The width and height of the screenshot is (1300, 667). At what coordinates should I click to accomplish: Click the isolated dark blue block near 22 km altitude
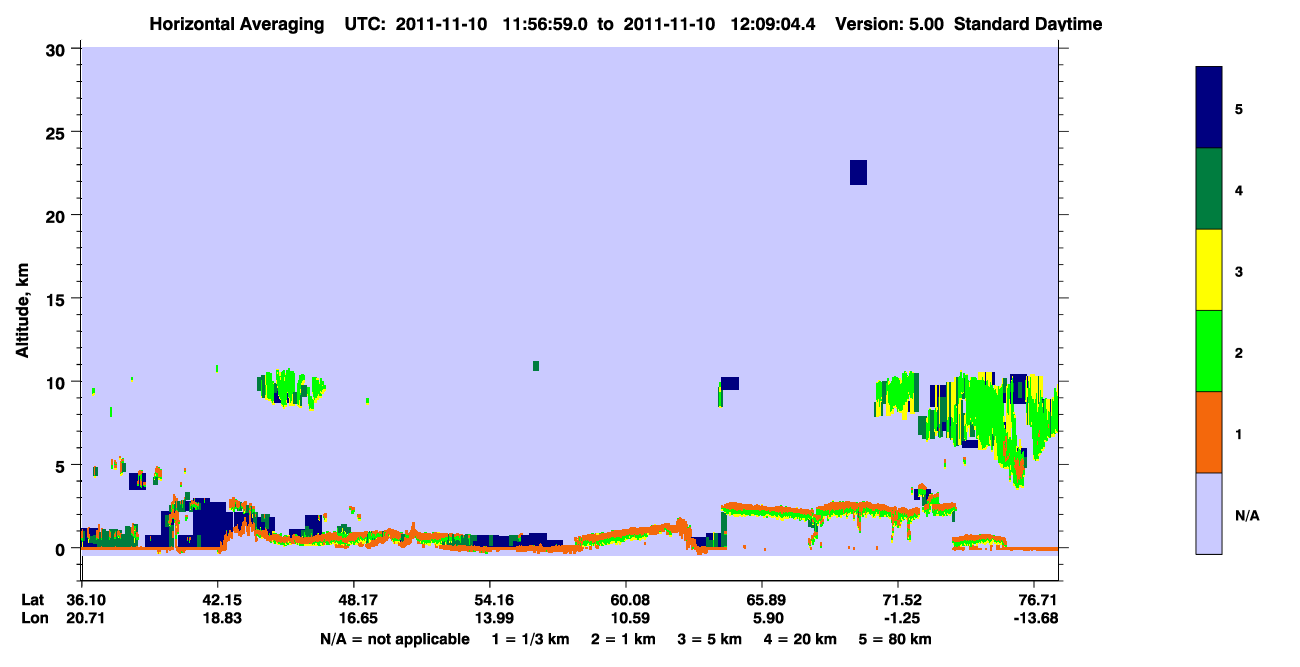[x=858, y=172]
